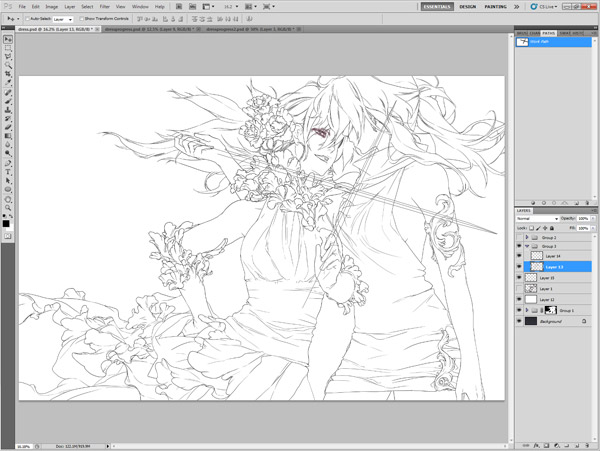Hide Layer 14 visibility eye
This screenshot has height=451, width=600.
tap(519, 256)
